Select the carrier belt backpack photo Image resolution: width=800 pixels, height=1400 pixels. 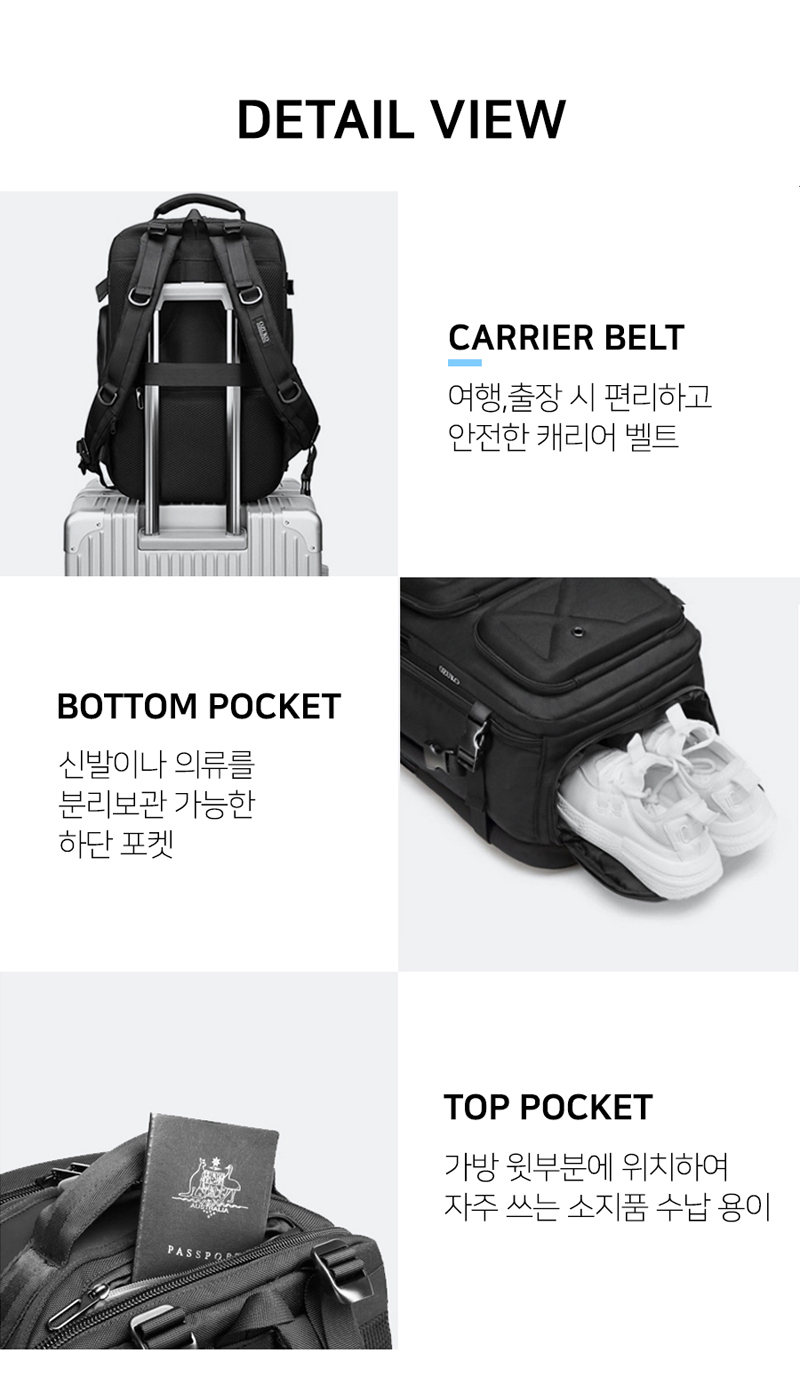pos(199,383)
